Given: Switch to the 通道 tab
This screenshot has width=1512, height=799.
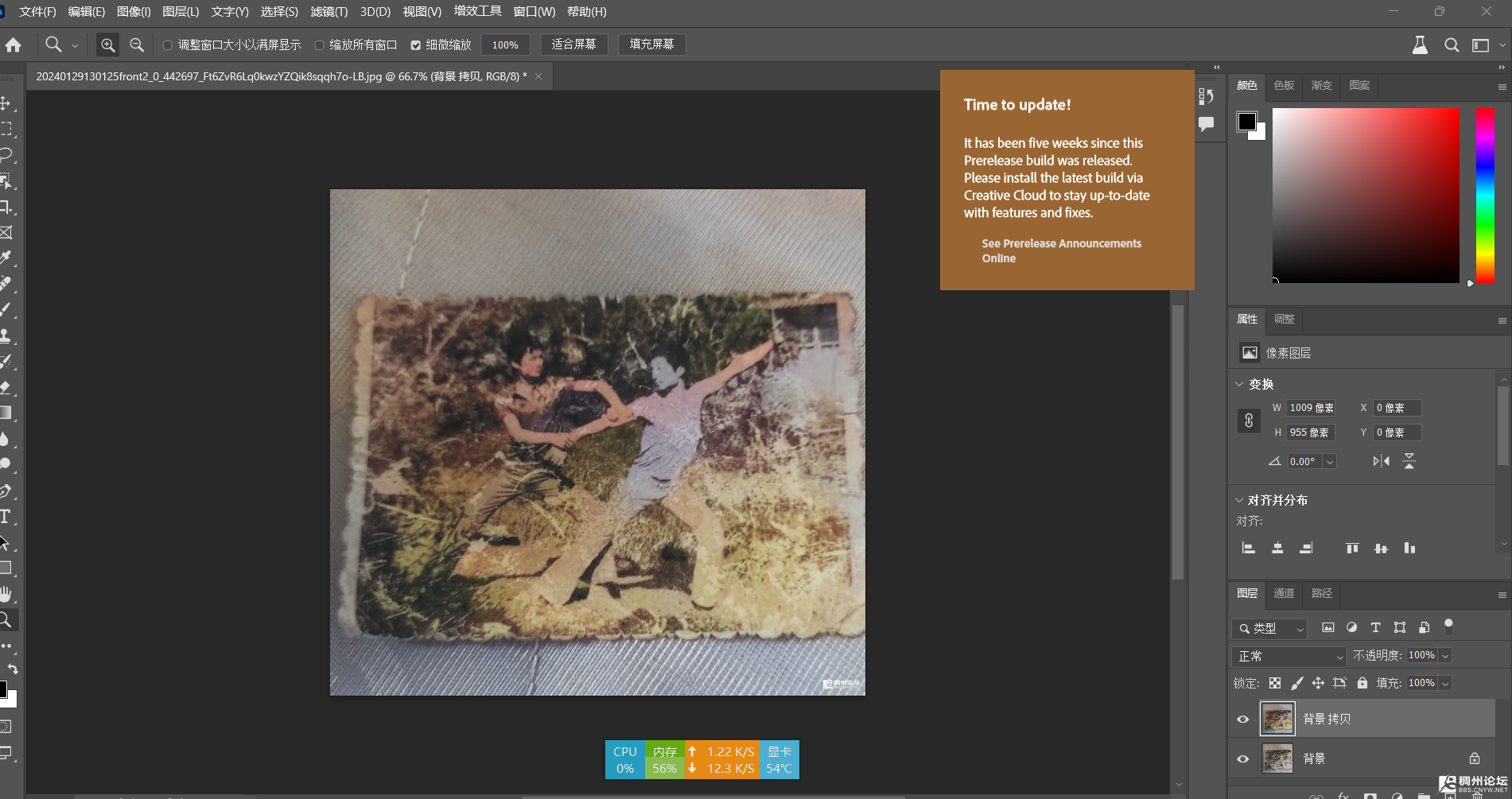Looking at the screenshot, I should [x=1284, y=593].
